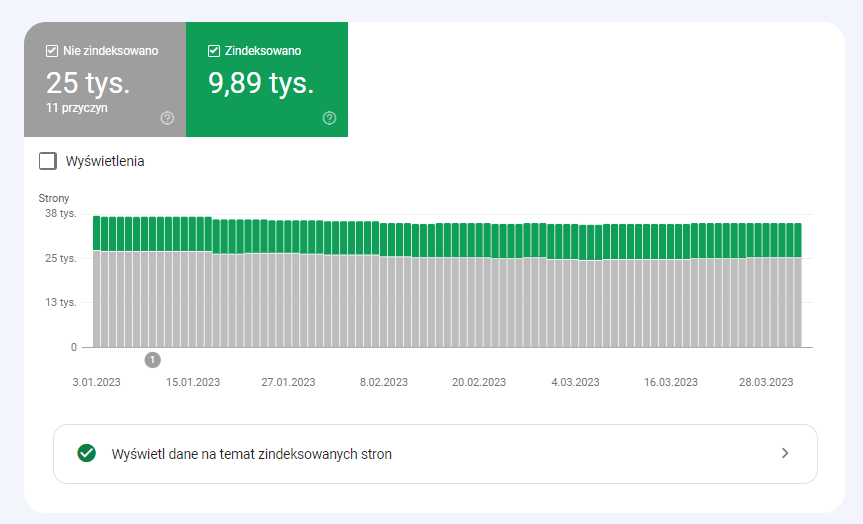
Task: Click the green checkmark status icon
Action: [87, 453]
